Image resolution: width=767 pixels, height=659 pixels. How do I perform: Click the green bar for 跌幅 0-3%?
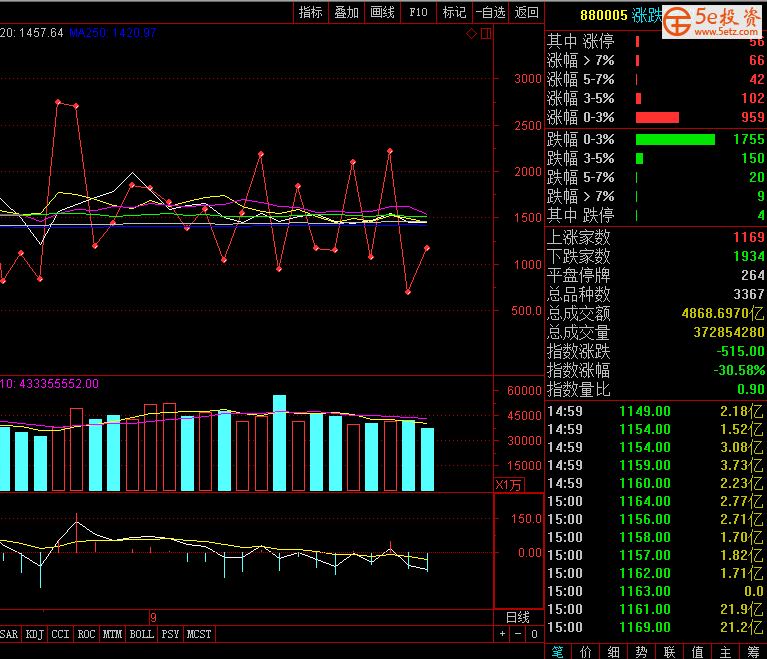click(675, 139)
